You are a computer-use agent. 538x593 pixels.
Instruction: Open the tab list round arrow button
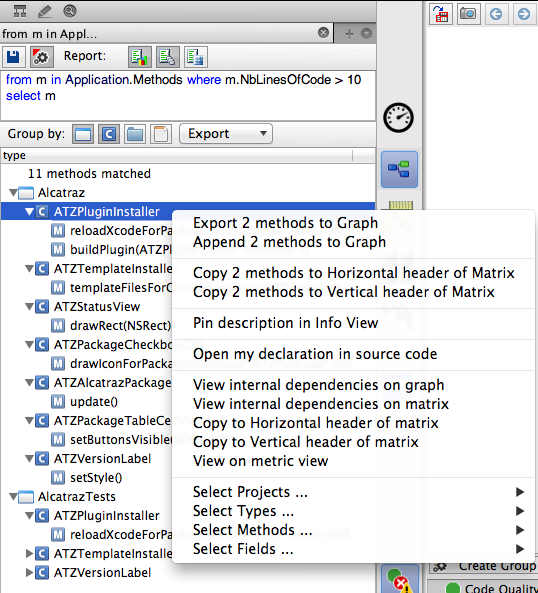[366, 34]
